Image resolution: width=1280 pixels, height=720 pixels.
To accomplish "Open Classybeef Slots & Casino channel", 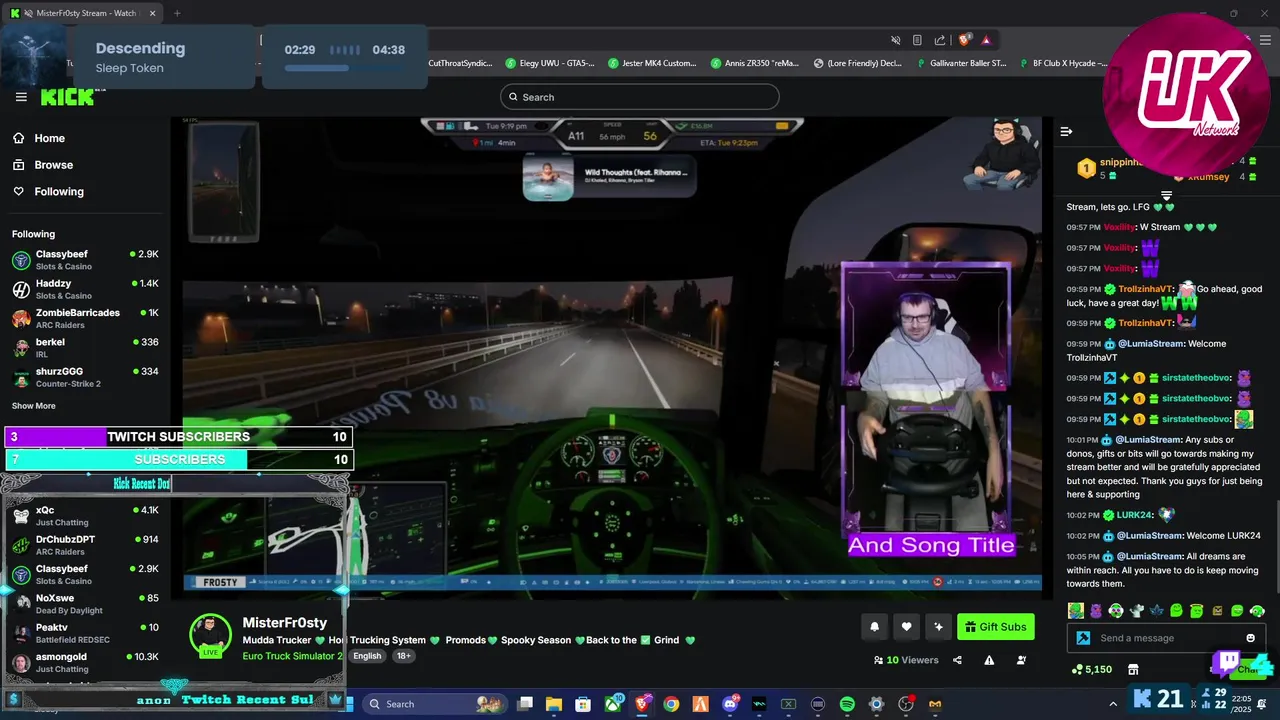I will (x=85, y=260).
